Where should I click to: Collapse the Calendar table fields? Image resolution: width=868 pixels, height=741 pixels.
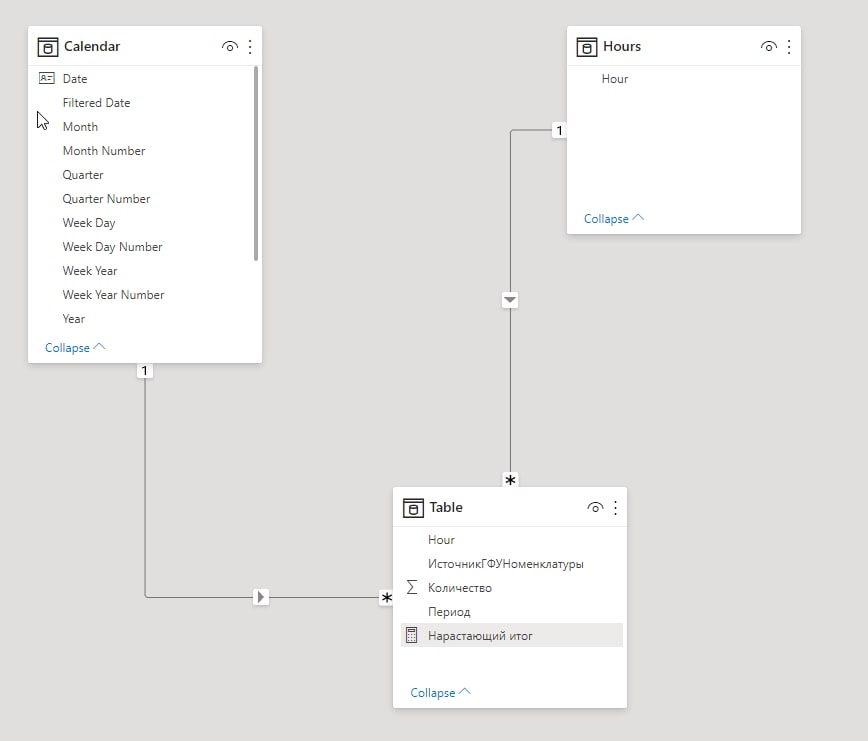pyautogui.click(x=75, y=348)
